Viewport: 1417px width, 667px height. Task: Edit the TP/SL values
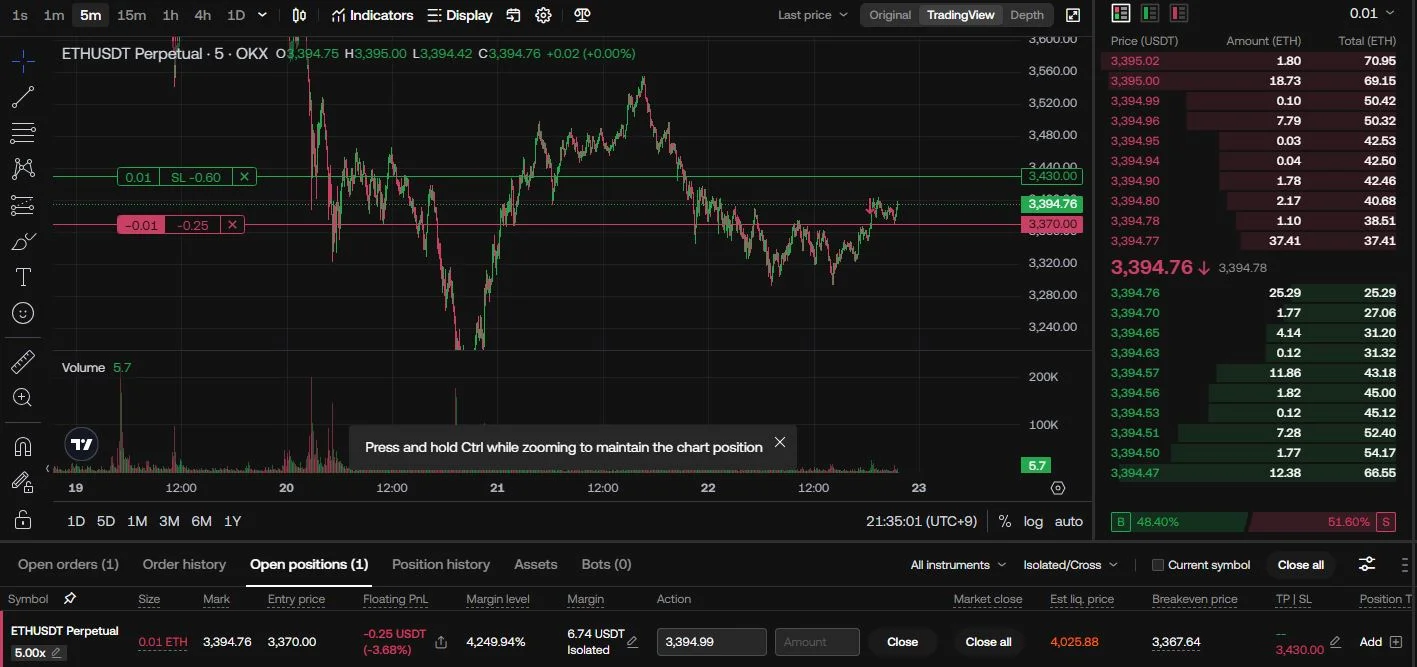(1335, 642)
